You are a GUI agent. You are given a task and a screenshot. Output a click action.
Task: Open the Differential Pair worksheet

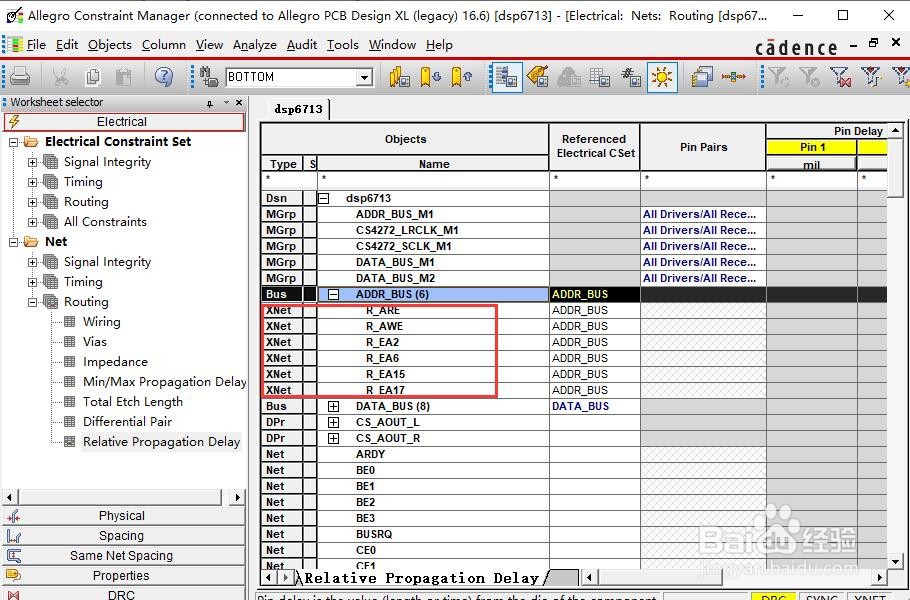[x=127, y=422]
